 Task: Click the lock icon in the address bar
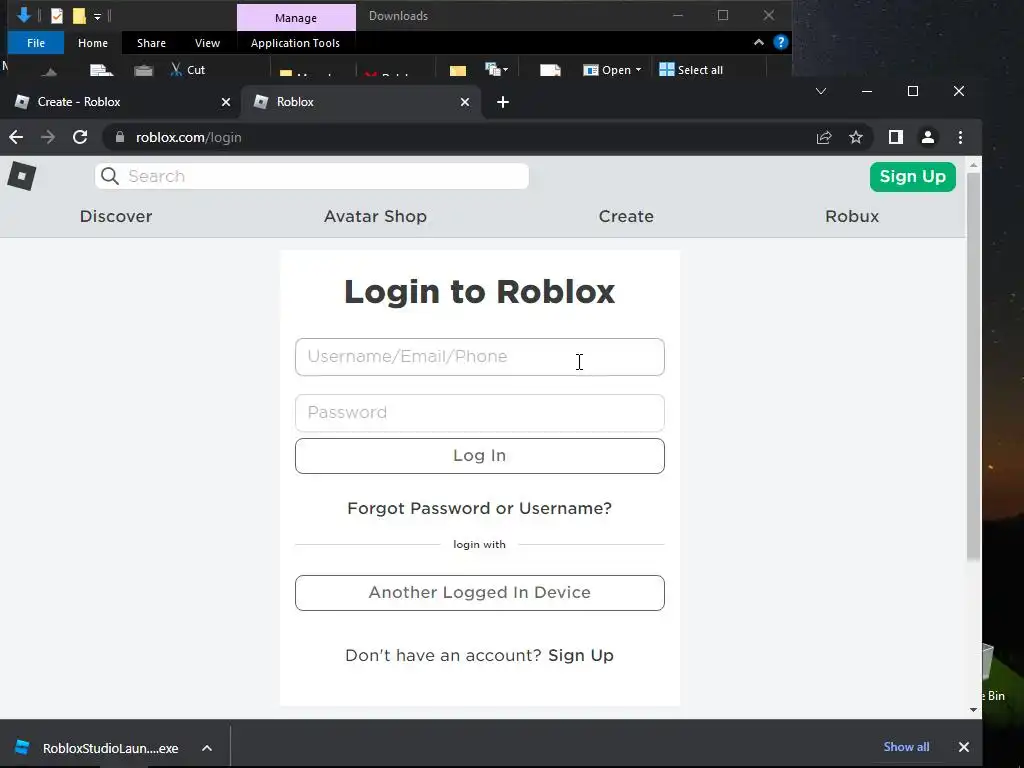[120, 137]
